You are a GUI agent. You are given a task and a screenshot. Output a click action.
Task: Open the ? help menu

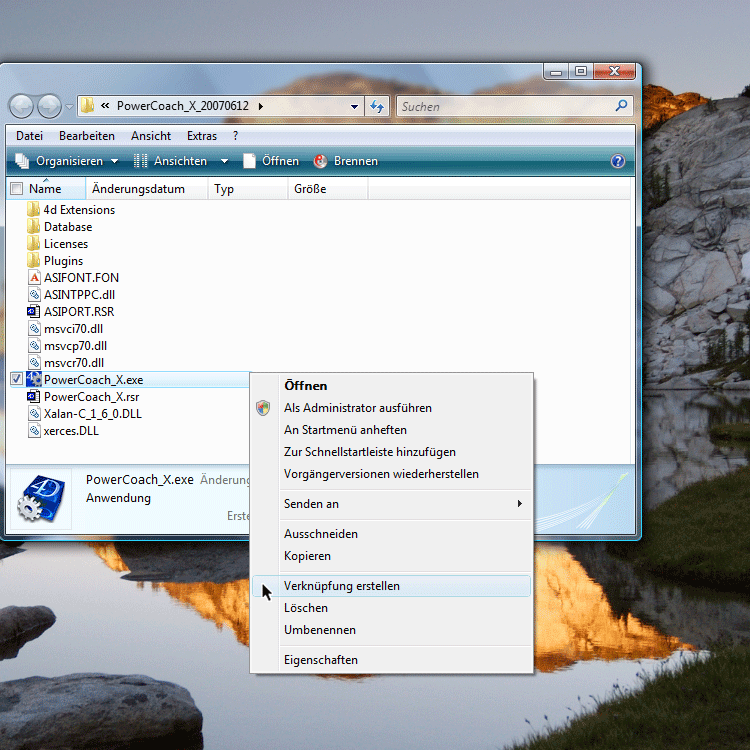[x=235, y=136]
